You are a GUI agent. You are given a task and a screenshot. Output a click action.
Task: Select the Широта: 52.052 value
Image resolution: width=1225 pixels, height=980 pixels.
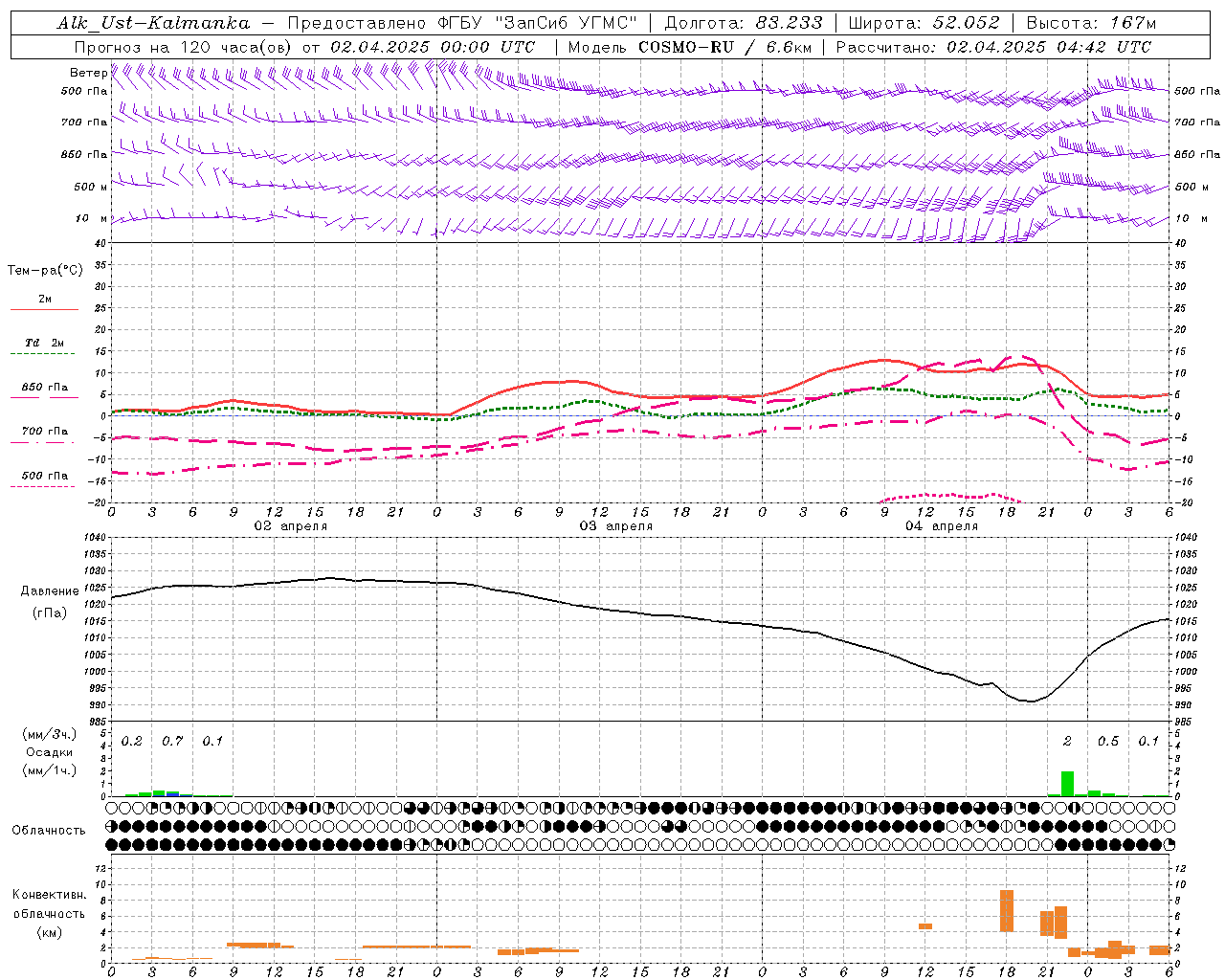point(924,23)
